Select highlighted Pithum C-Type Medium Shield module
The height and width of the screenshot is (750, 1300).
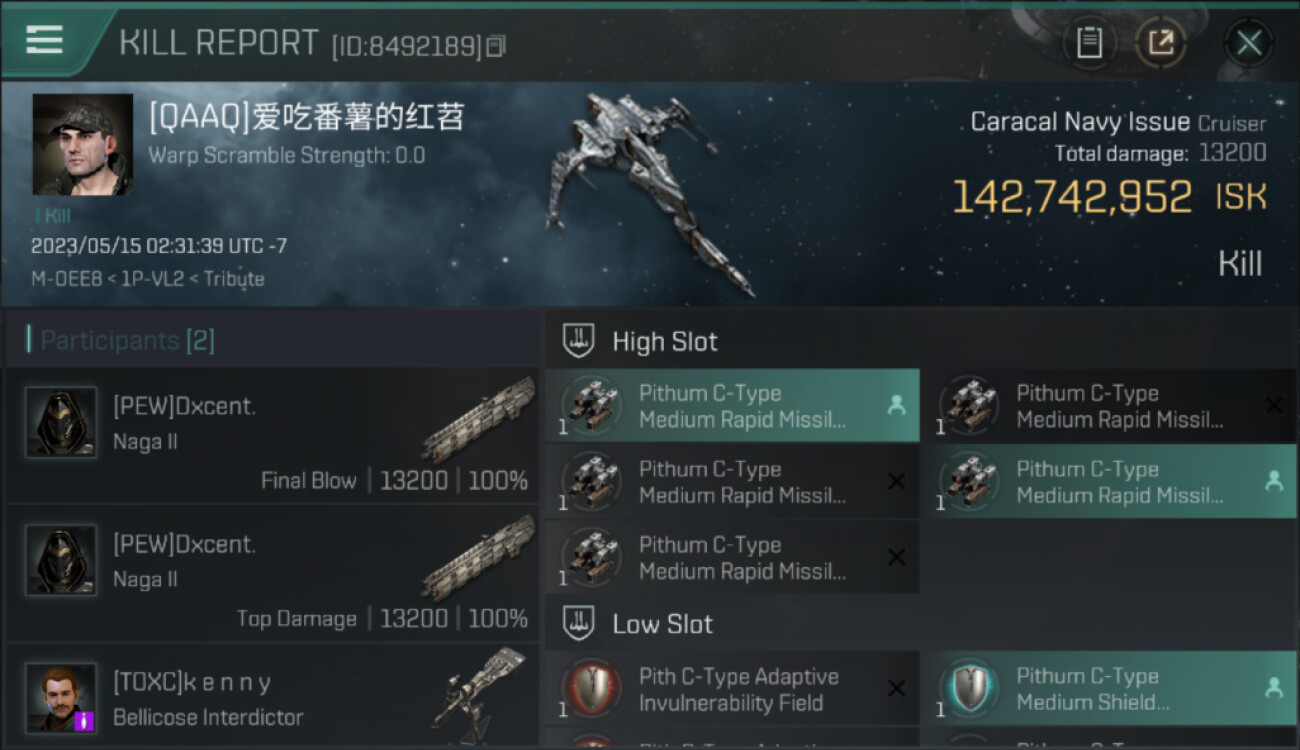[1108, 689]
